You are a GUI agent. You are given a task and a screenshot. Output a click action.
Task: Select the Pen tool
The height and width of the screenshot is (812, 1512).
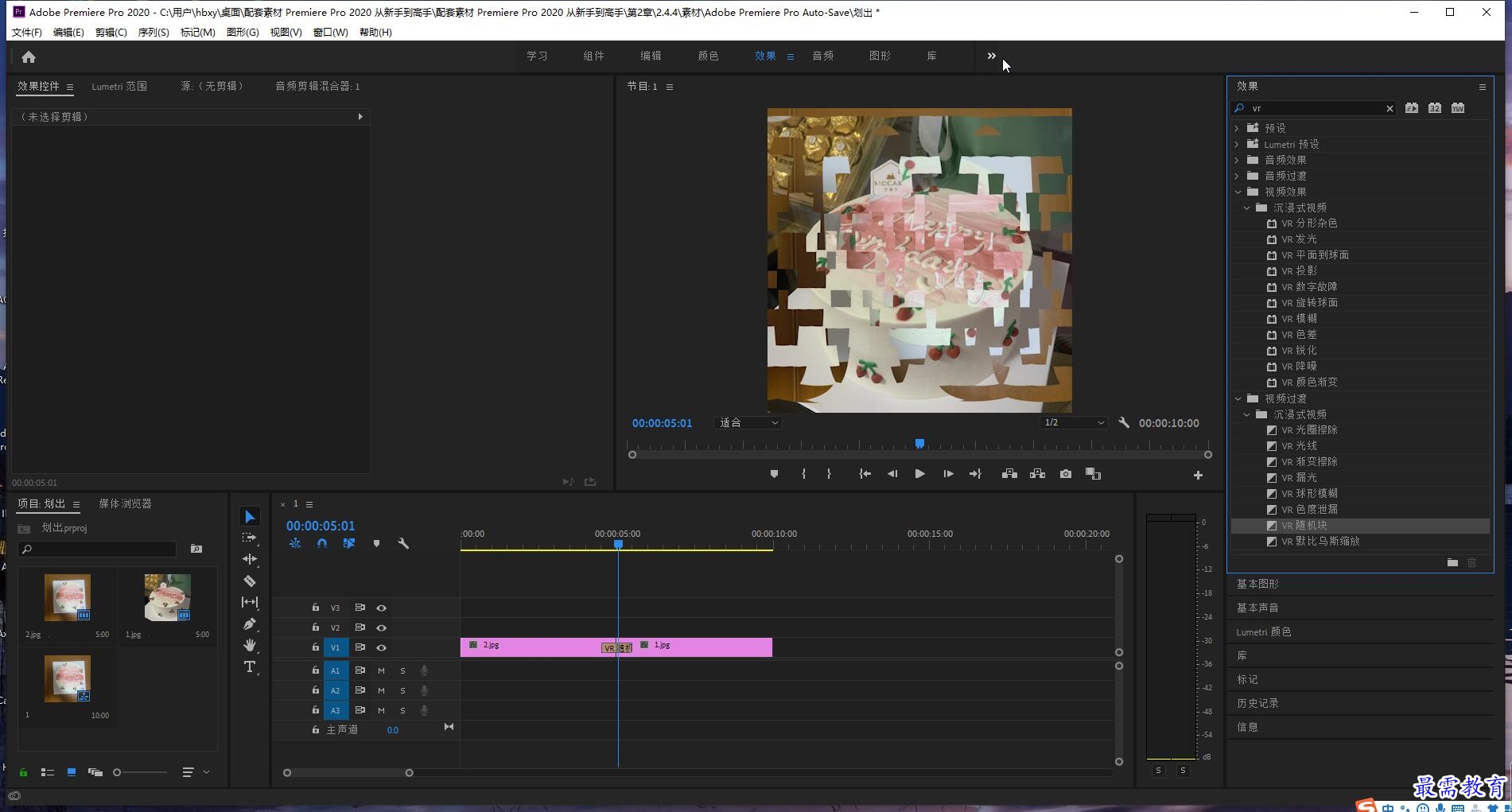250,624
